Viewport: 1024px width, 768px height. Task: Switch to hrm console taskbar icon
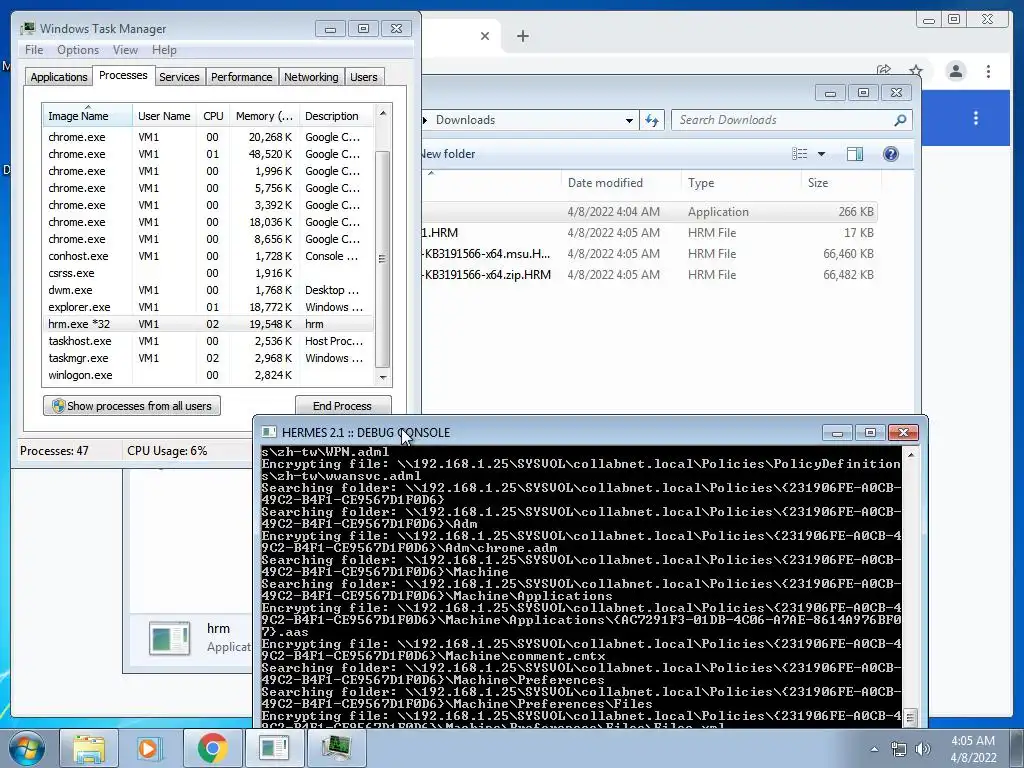[x=274, y=748]
